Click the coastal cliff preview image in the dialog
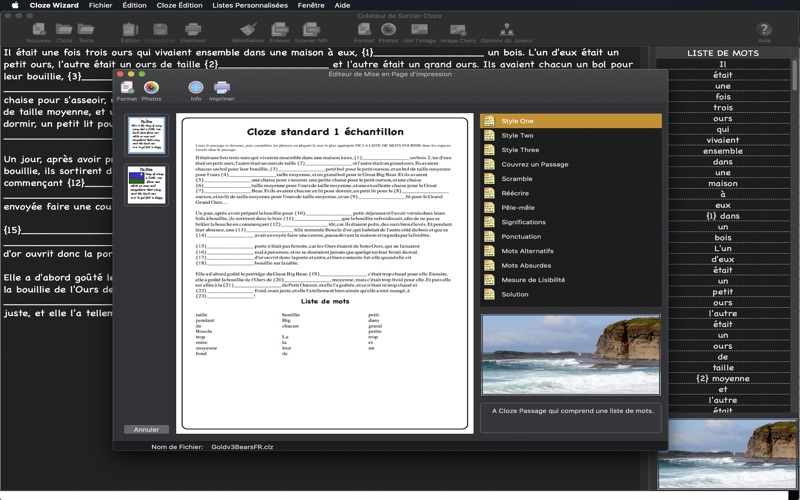800x500 pixels. [x=570, y=355]
